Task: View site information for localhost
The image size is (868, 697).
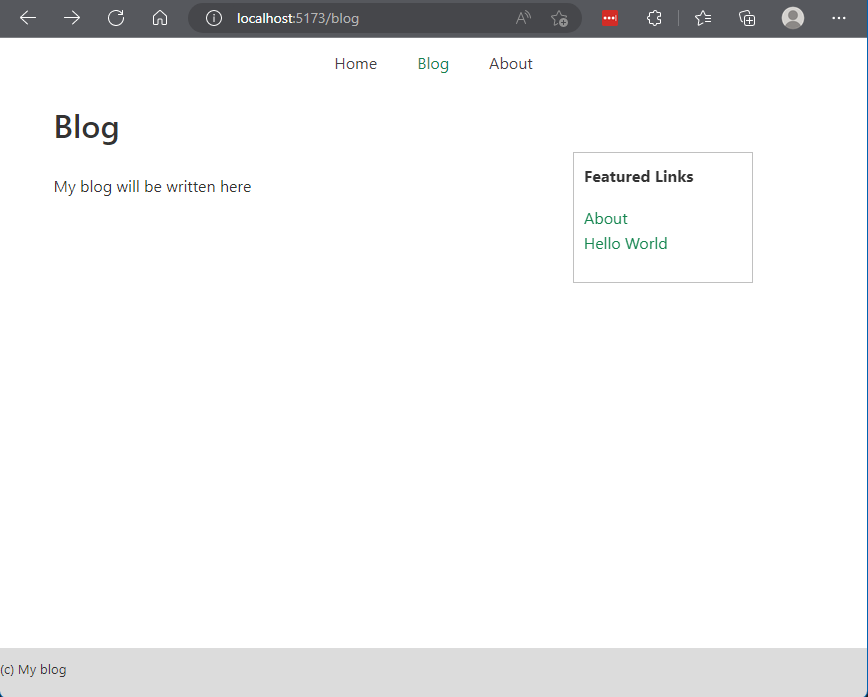Action: coord(215,17)
